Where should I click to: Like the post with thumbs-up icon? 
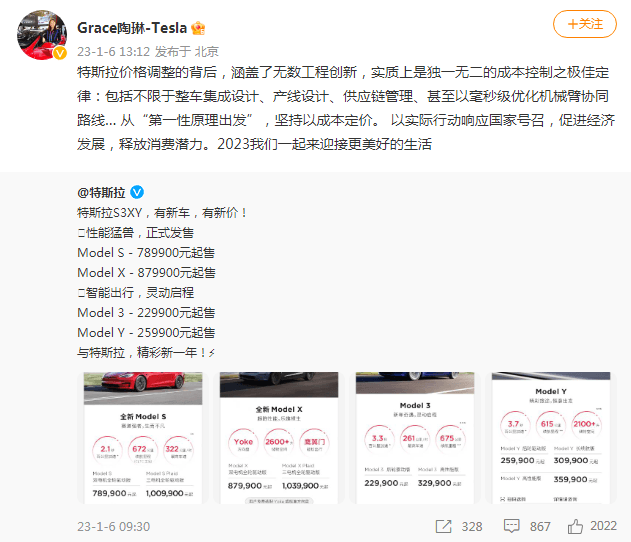pos(575,526)
